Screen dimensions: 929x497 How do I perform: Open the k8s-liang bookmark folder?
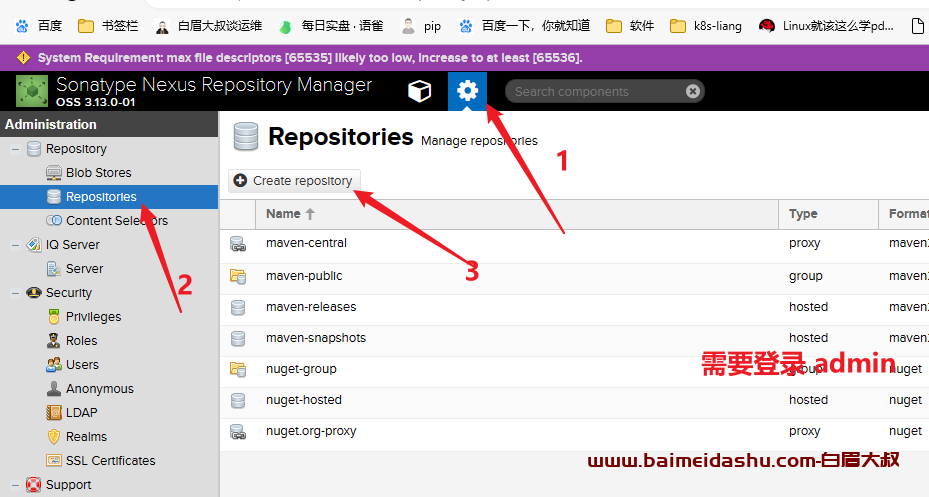(706, 26)
